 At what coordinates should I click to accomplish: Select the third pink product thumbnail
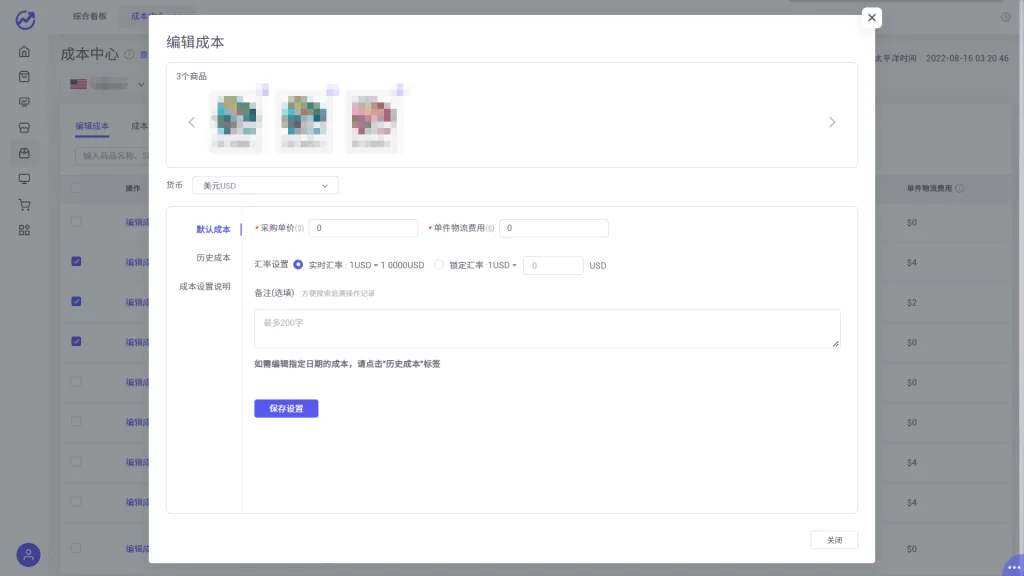pos(372,121)
